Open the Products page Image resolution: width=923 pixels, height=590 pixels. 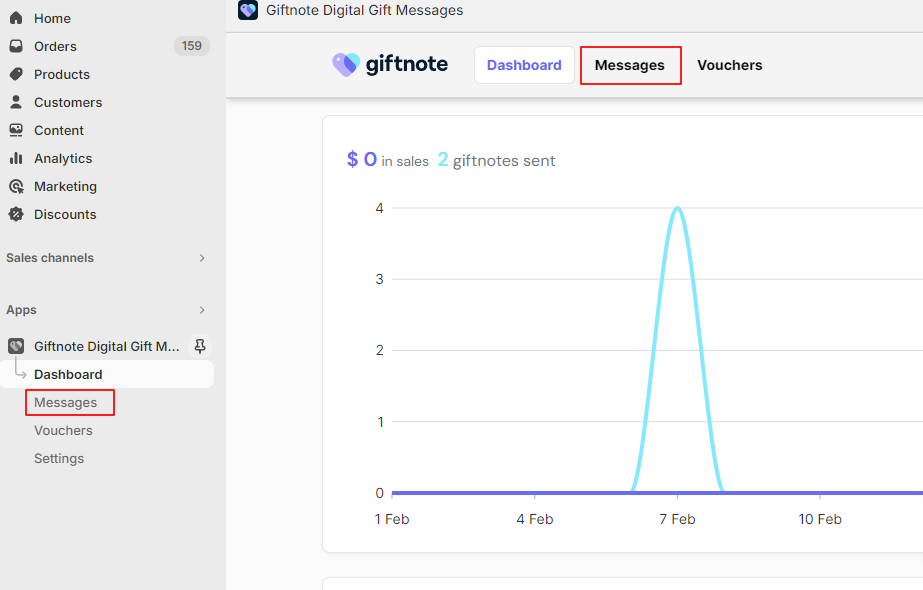click(62, 74)
